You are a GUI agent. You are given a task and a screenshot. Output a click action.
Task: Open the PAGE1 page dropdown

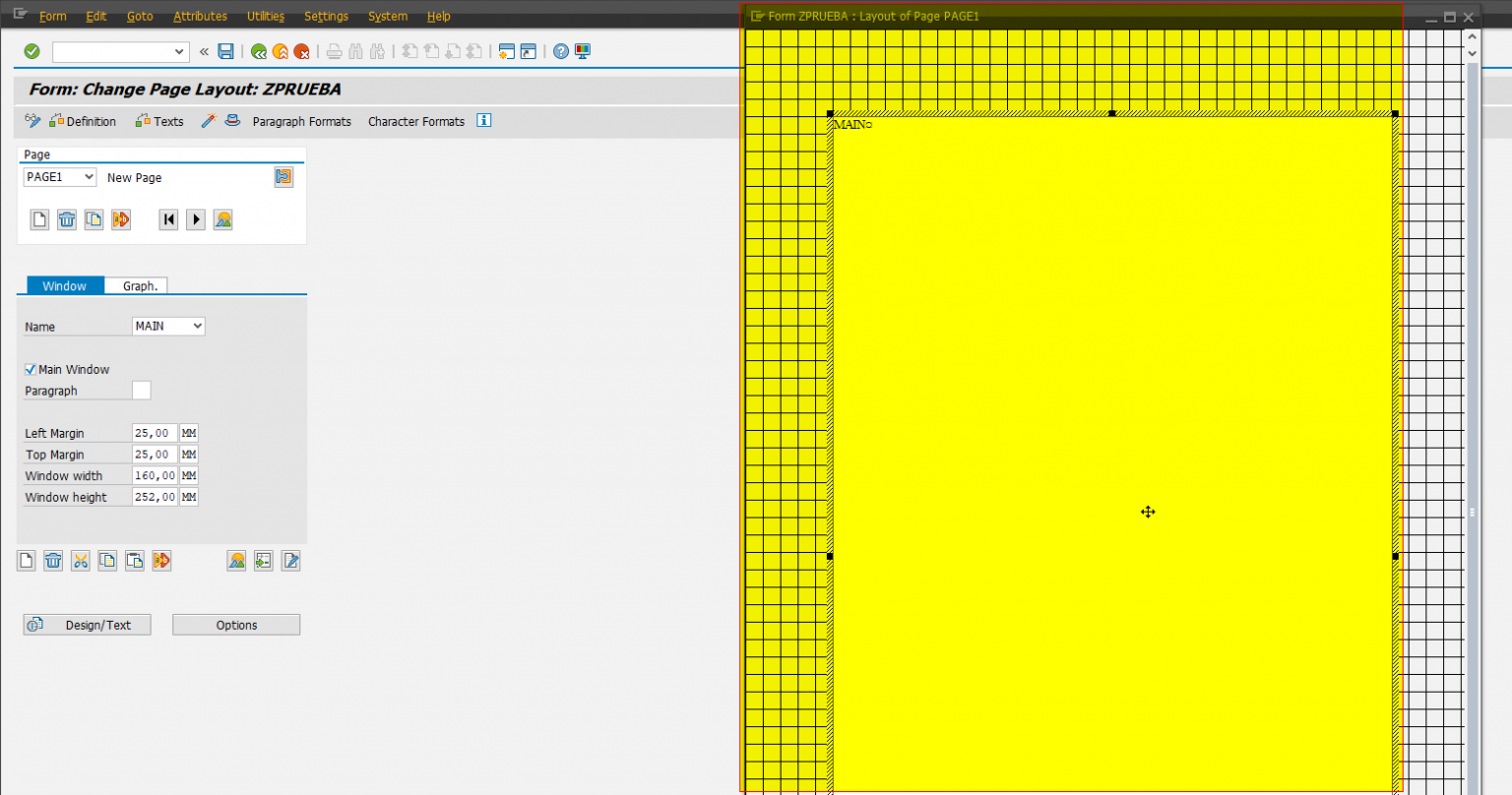[91, 176]
